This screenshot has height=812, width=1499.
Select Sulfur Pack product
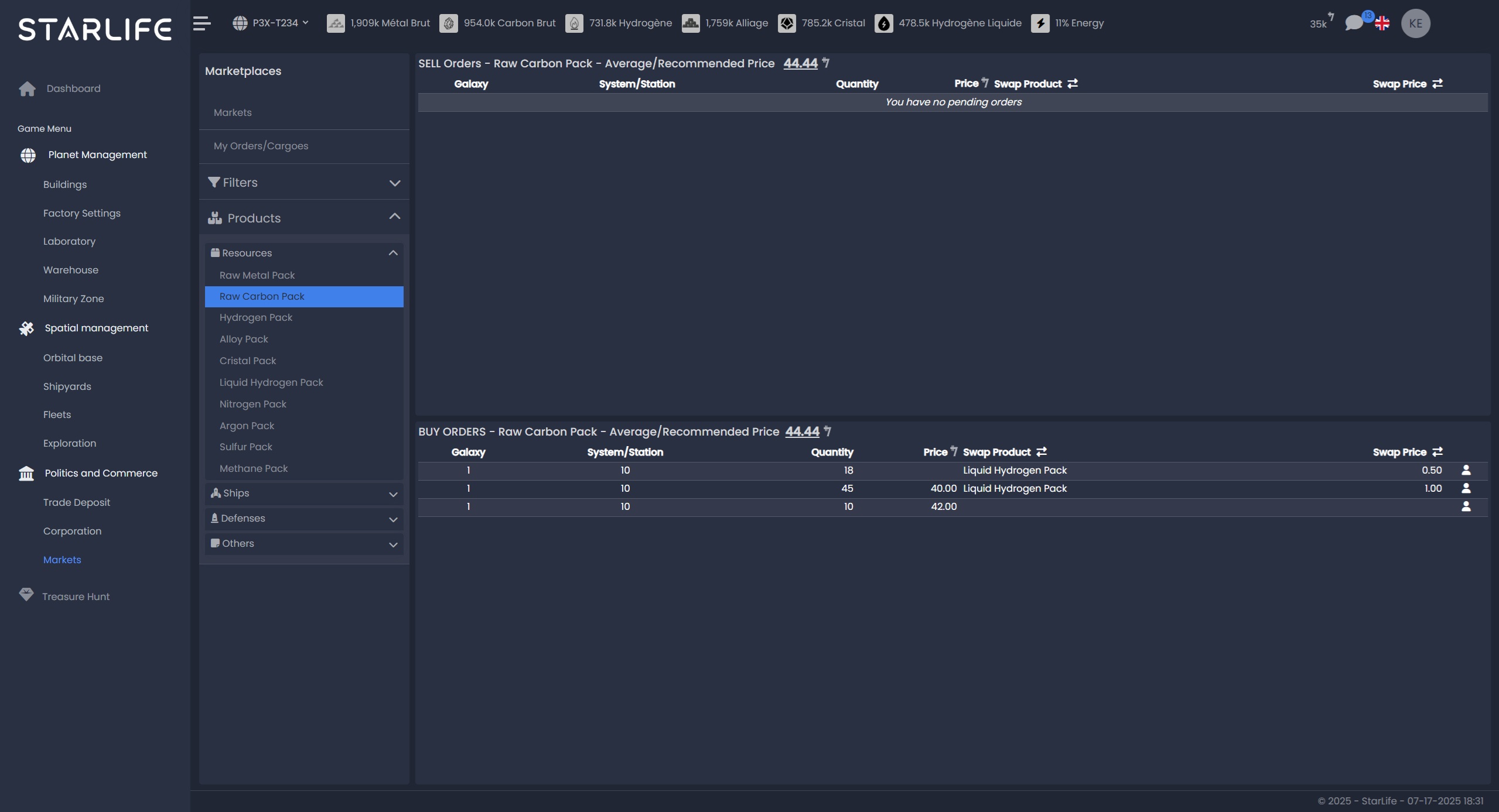pos(304,447)
